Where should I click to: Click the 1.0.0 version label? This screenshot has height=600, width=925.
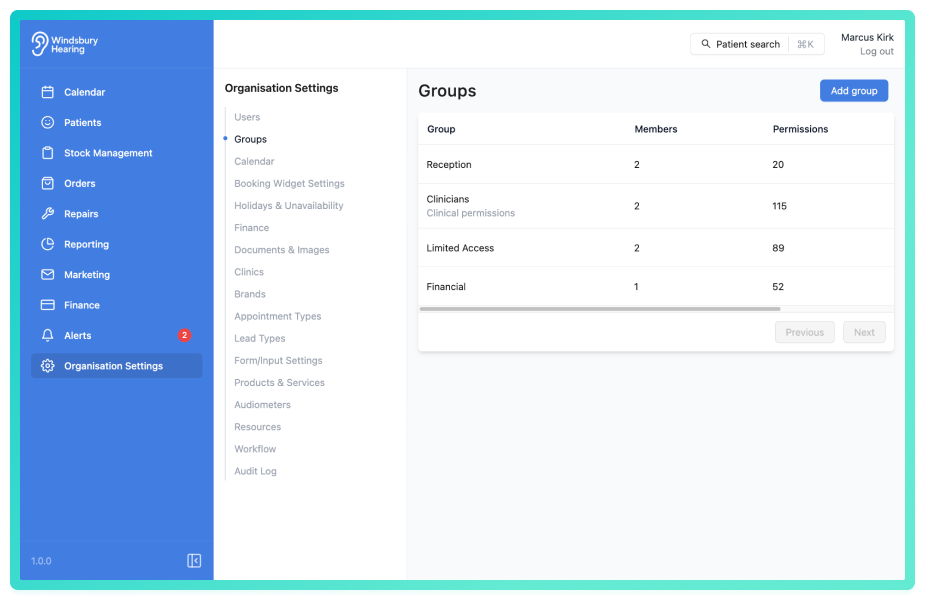click(x=41, y=561)
